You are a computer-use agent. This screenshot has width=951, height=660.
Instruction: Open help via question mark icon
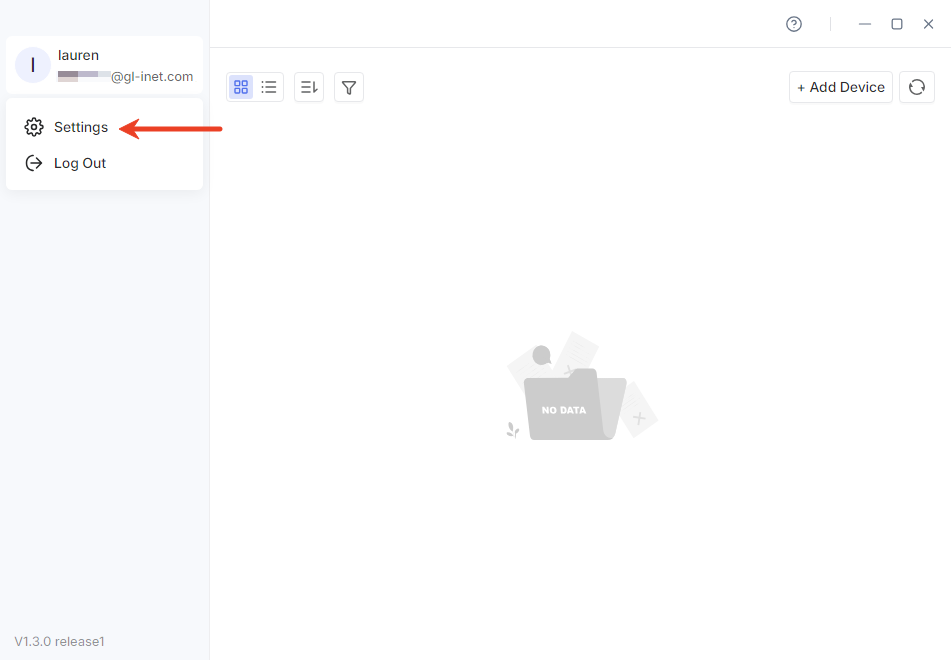coord(794,24)
